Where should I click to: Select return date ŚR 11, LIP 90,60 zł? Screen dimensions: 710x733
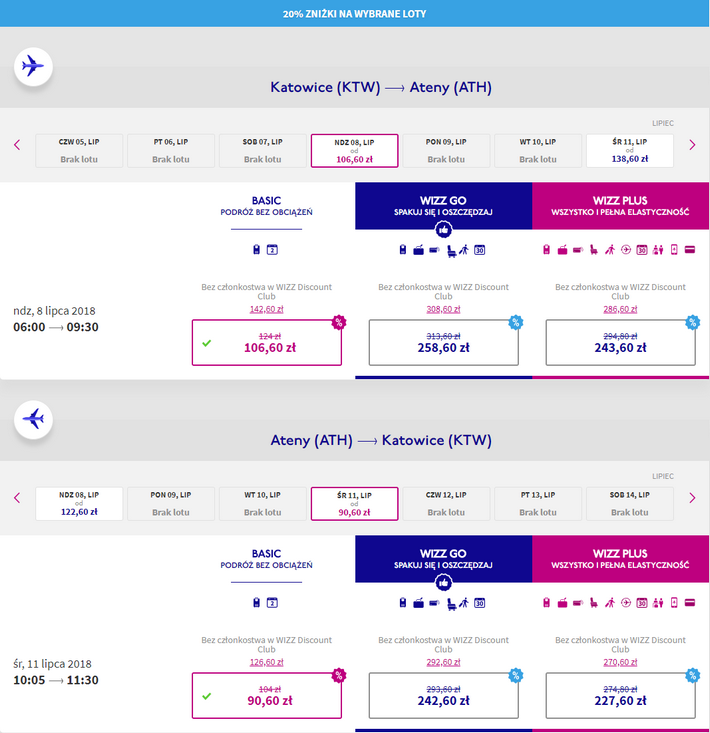point(354,503)
